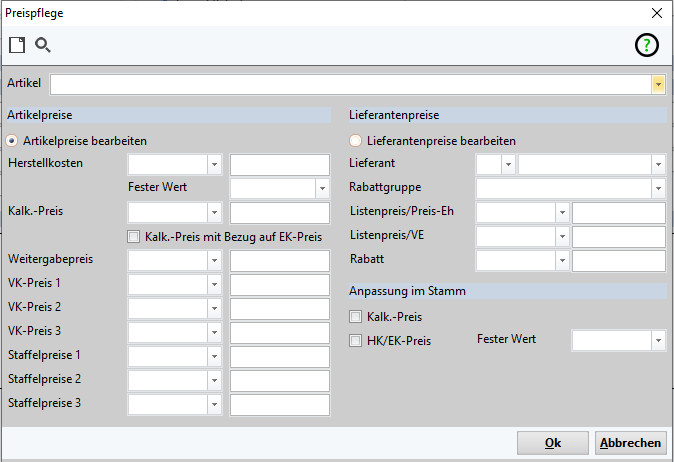Enable Kalk.-Preis mit Bezug auf EK-Preis
The image size is (674, 462).
[x=134, y=237]
